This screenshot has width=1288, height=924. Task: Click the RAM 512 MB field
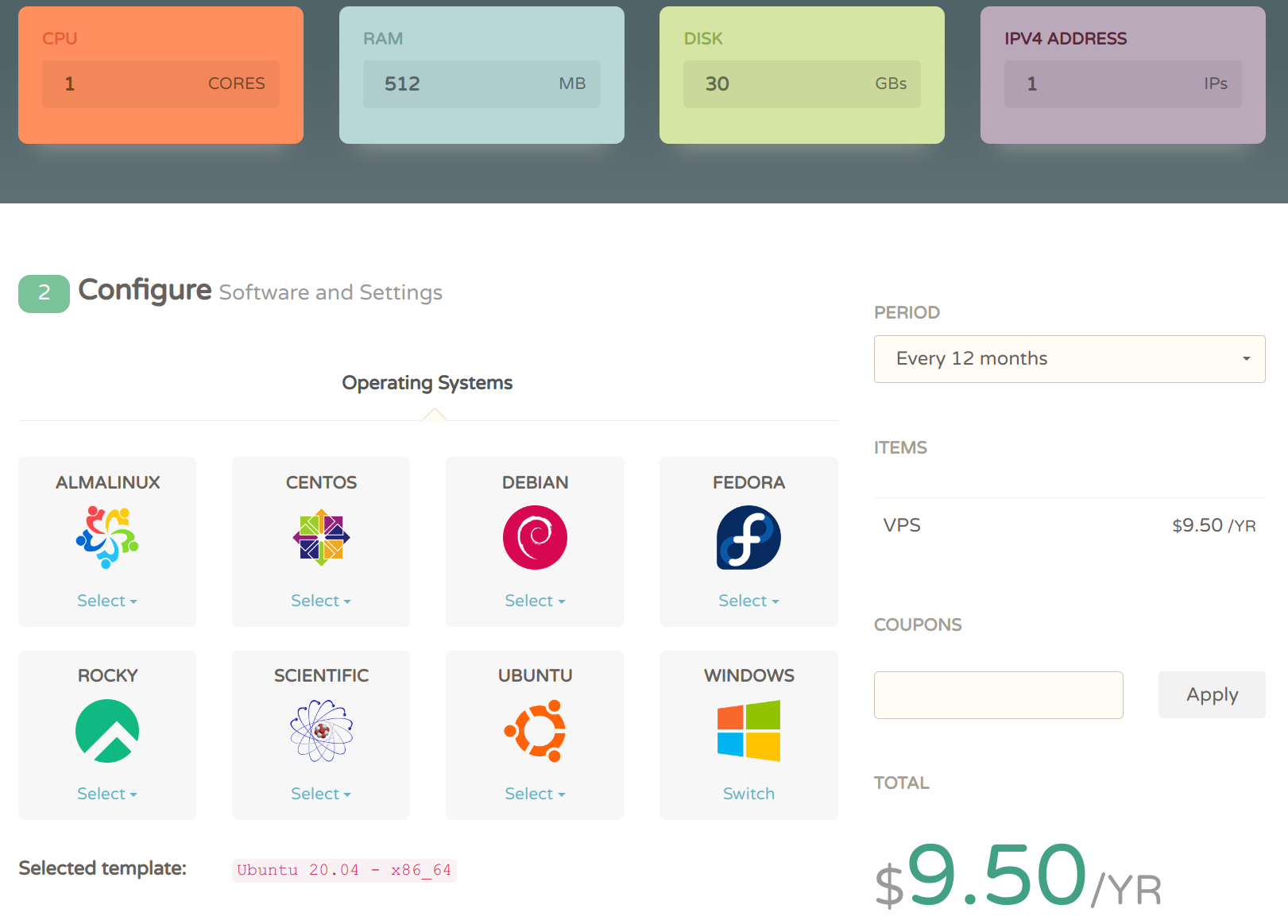pos(482,84)
